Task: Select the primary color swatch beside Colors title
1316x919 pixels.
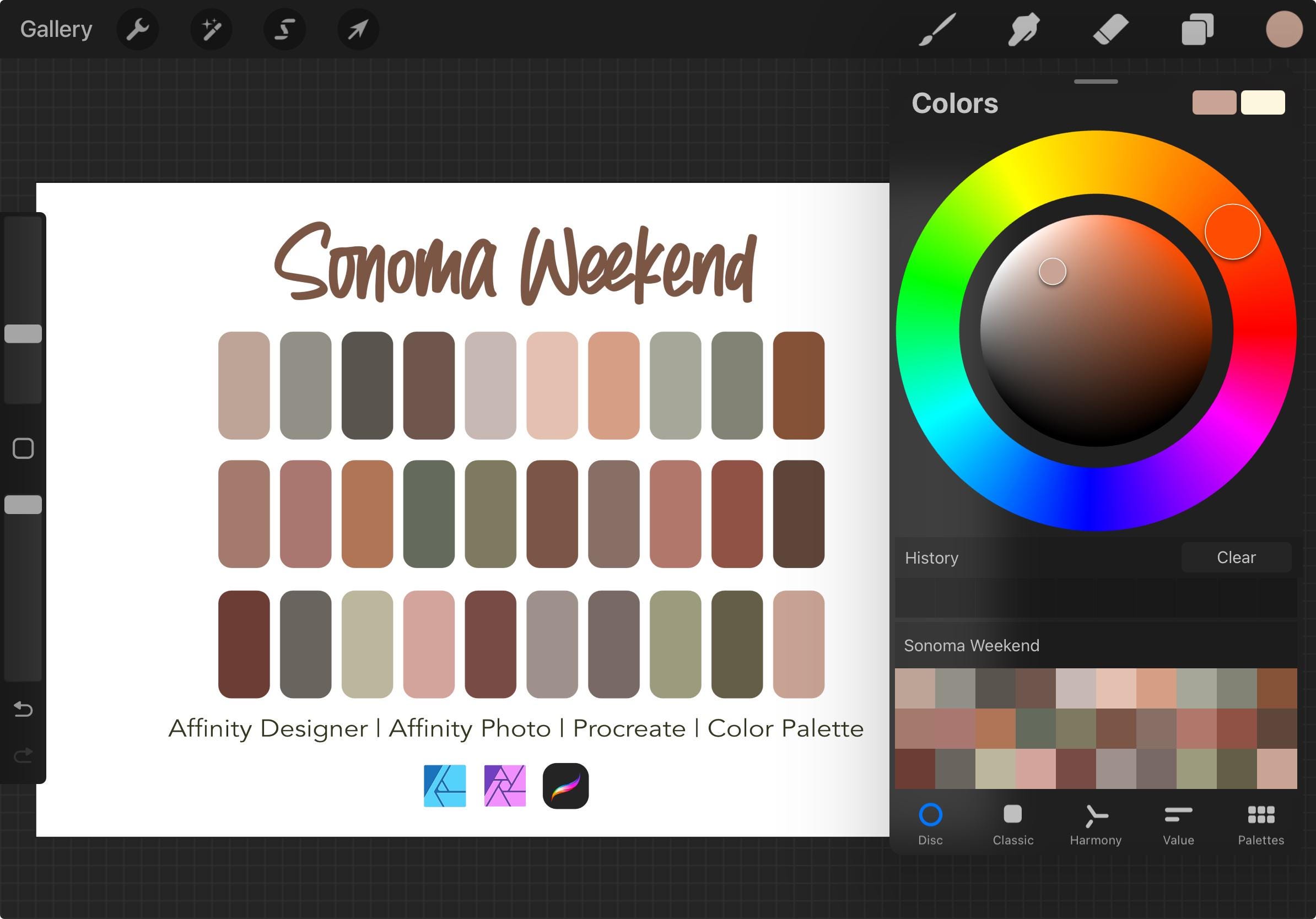Action: pyautogui.click(x=1214, y=102)
